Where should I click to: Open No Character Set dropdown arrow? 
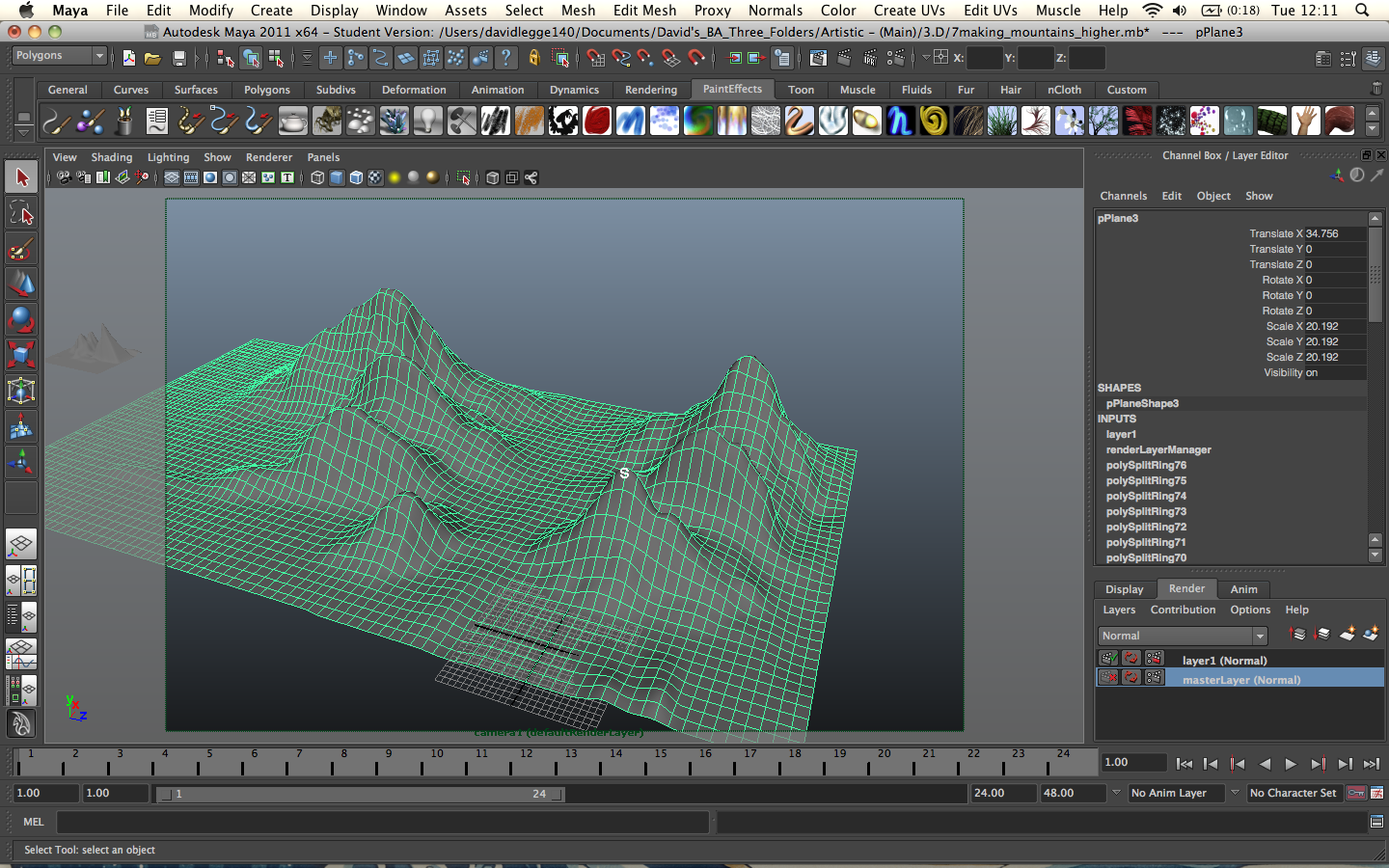tap(1235, 793)
